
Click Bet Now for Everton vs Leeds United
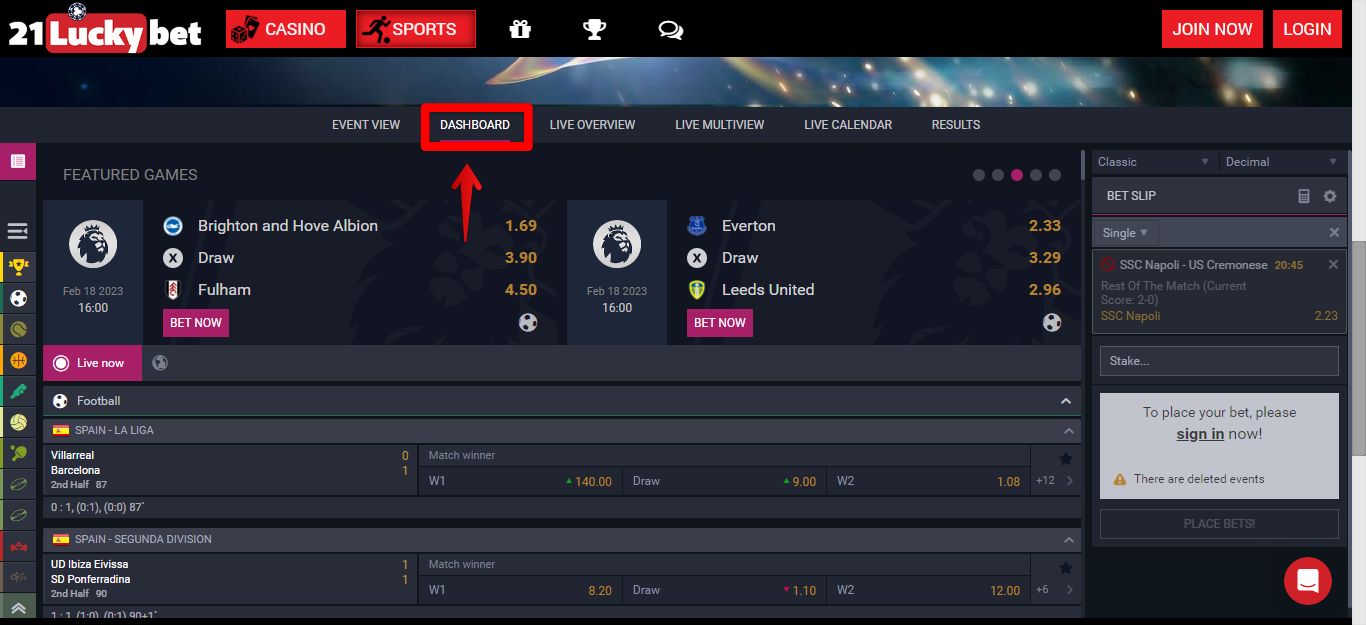point(720,323)
